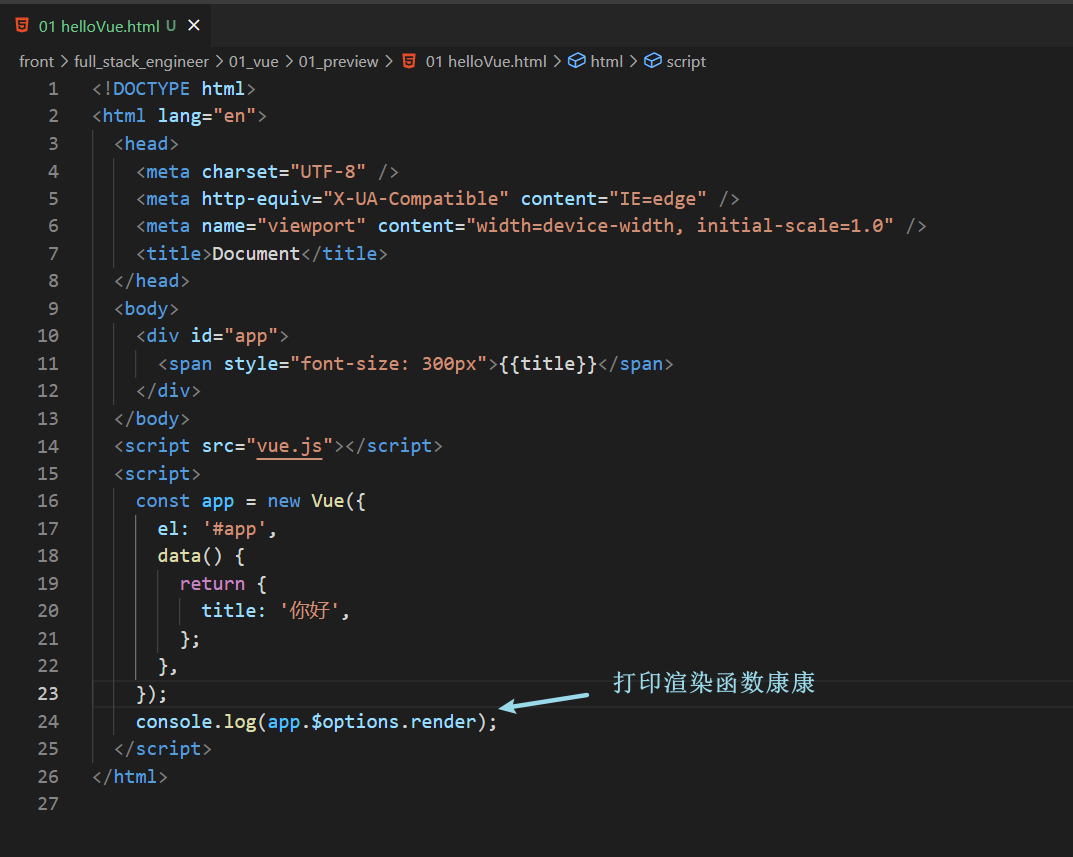Viewport: 1073px width, 857px height.
Task: Expand the breadcrumb chevron after '01_preview'
Action: pyautogui.click(x=389, y=62)
